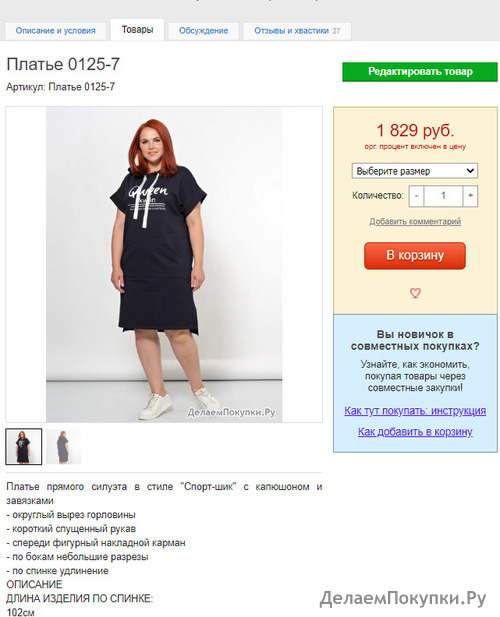Switch to the 'Товары' tab
Screen dimensions: 500x617
click(x=137, y=30)
